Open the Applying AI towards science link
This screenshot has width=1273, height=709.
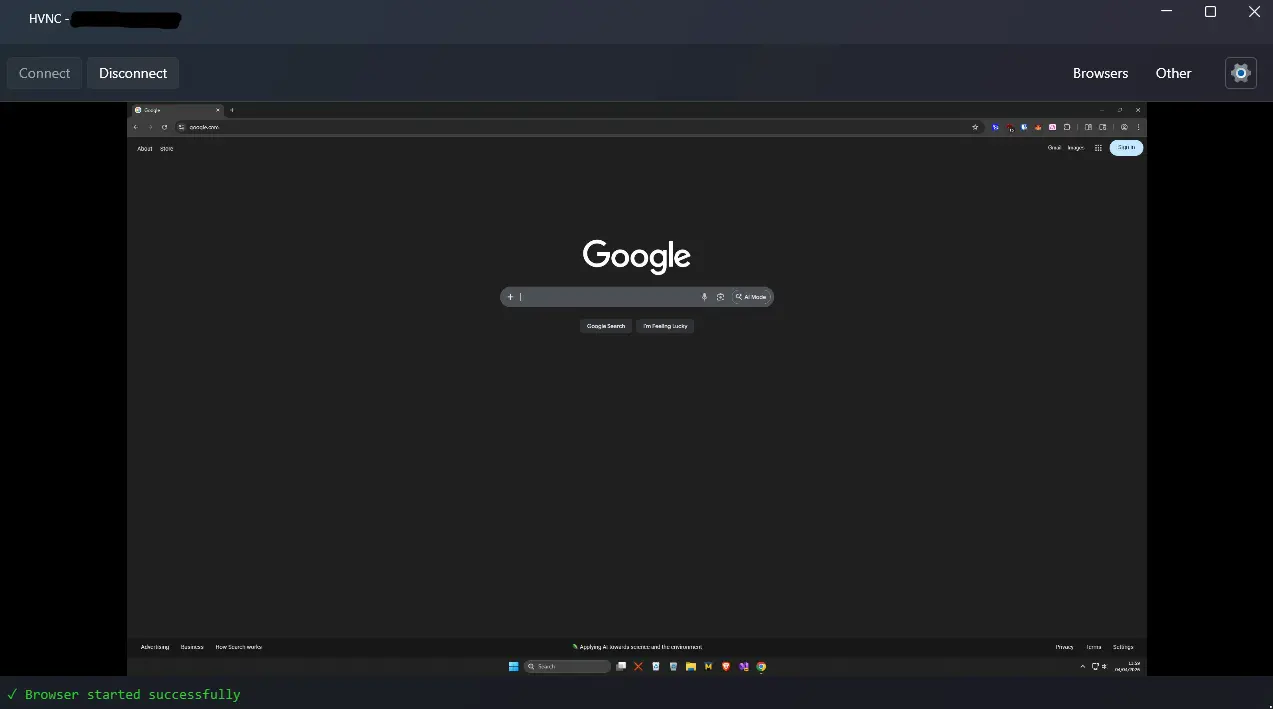click(x=637, y=647)
